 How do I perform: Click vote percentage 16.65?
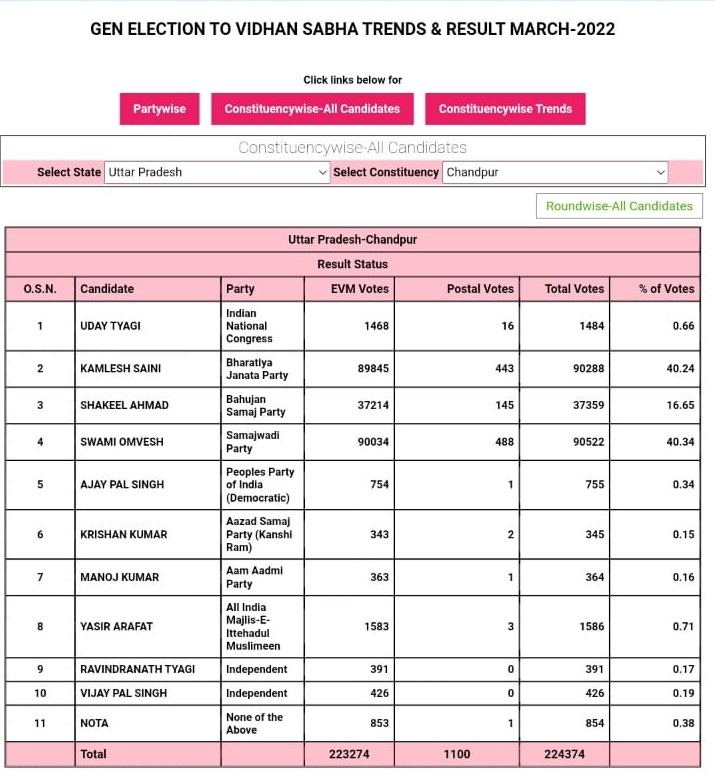coord(680,405)
